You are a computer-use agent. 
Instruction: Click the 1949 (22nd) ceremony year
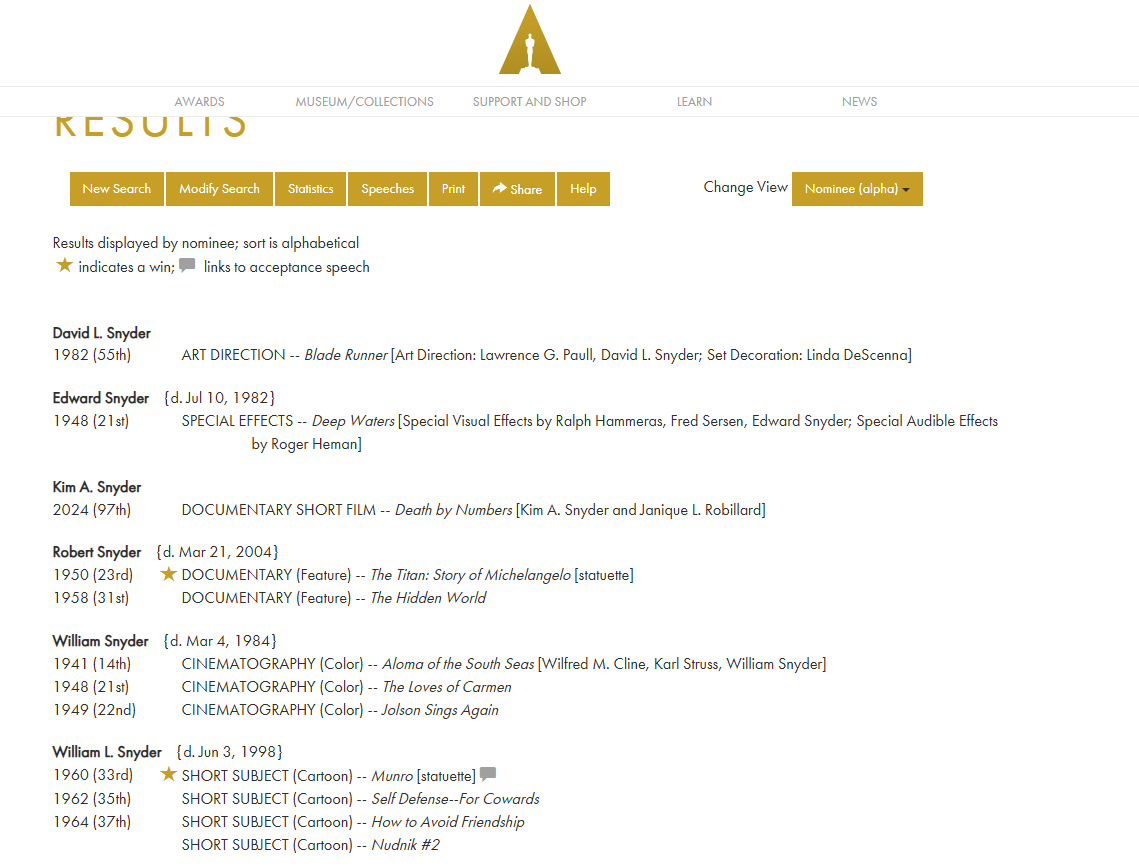[94, 710]
